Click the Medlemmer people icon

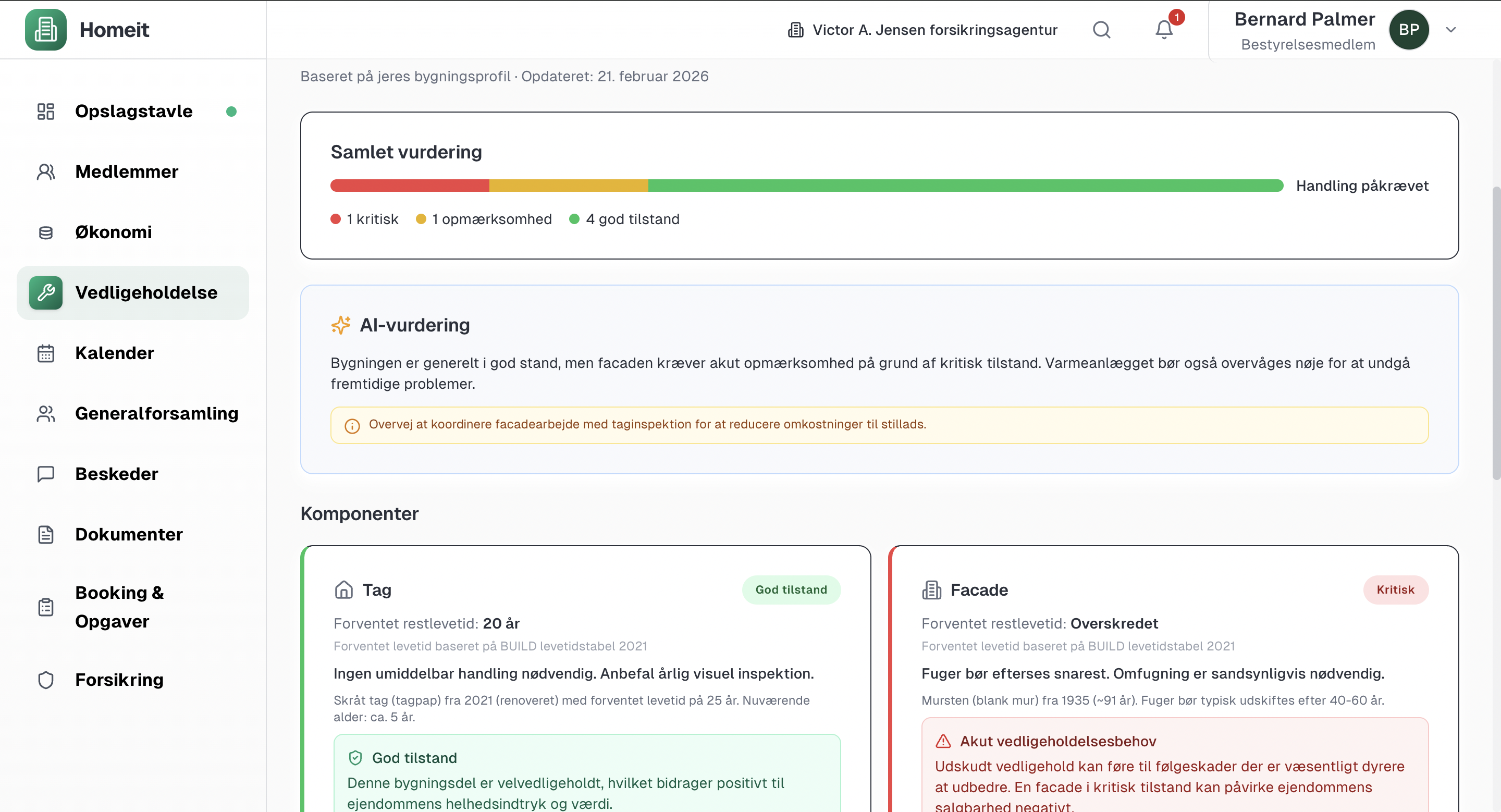[x=45, y=171]
